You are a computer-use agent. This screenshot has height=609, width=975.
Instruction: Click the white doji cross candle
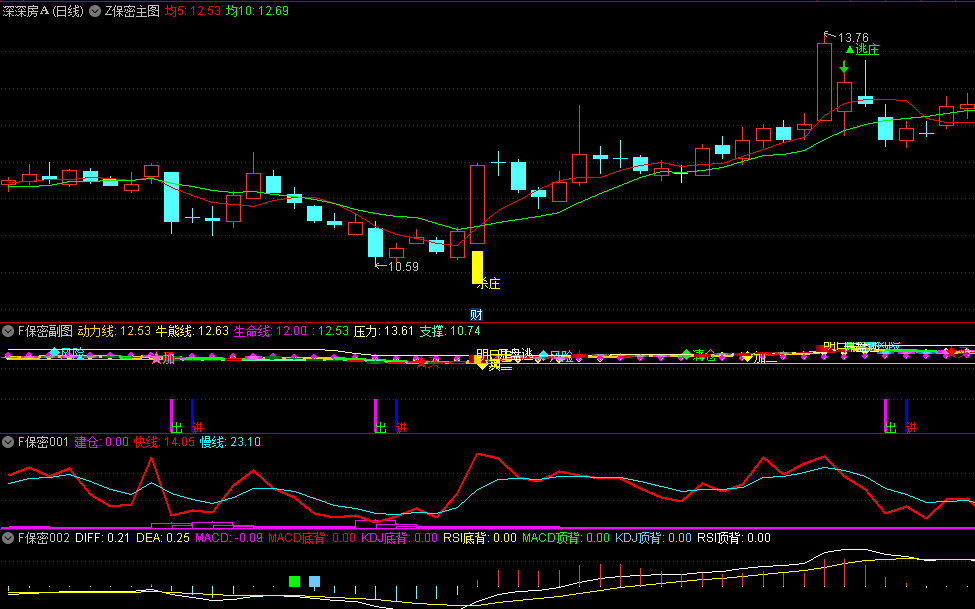682,174
